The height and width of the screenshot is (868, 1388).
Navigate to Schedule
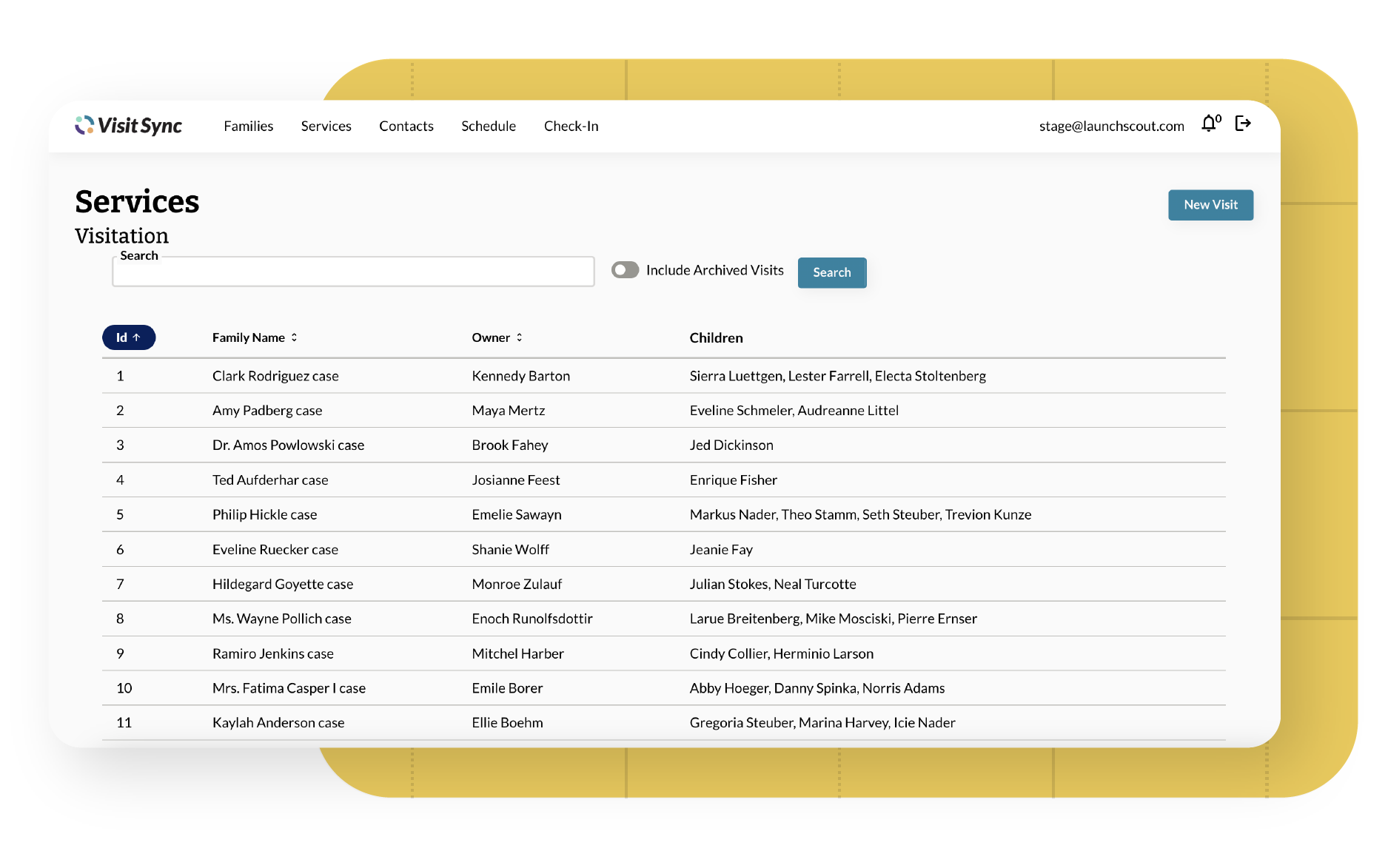488,127
